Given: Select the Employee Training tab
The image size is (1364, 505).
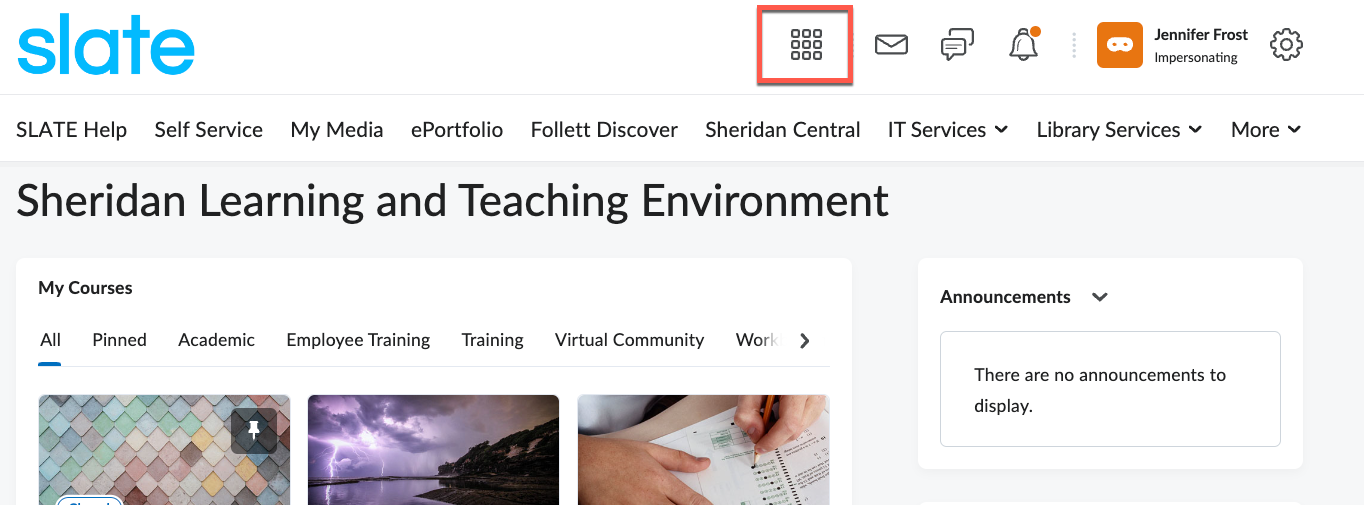Looking at the screenshot, I should coord(358,340).
